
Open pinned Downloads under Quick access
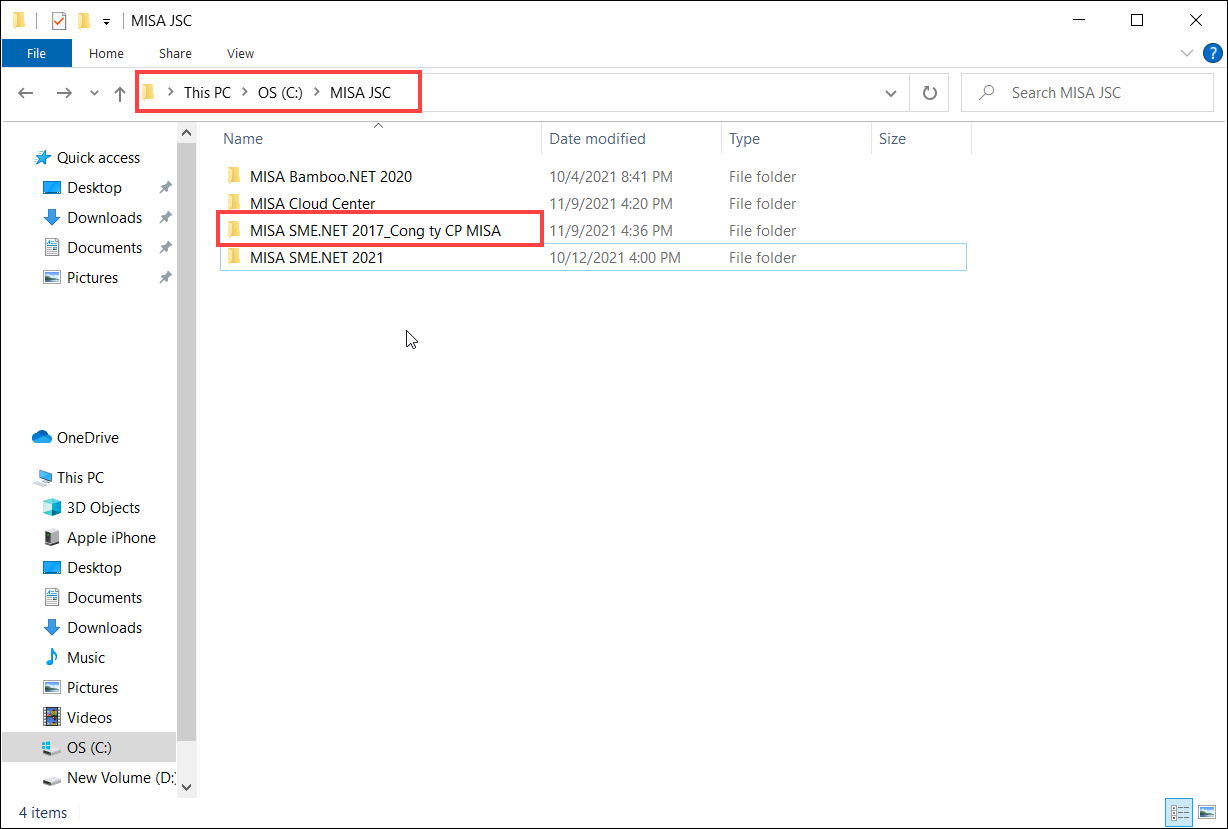point(104,217)
